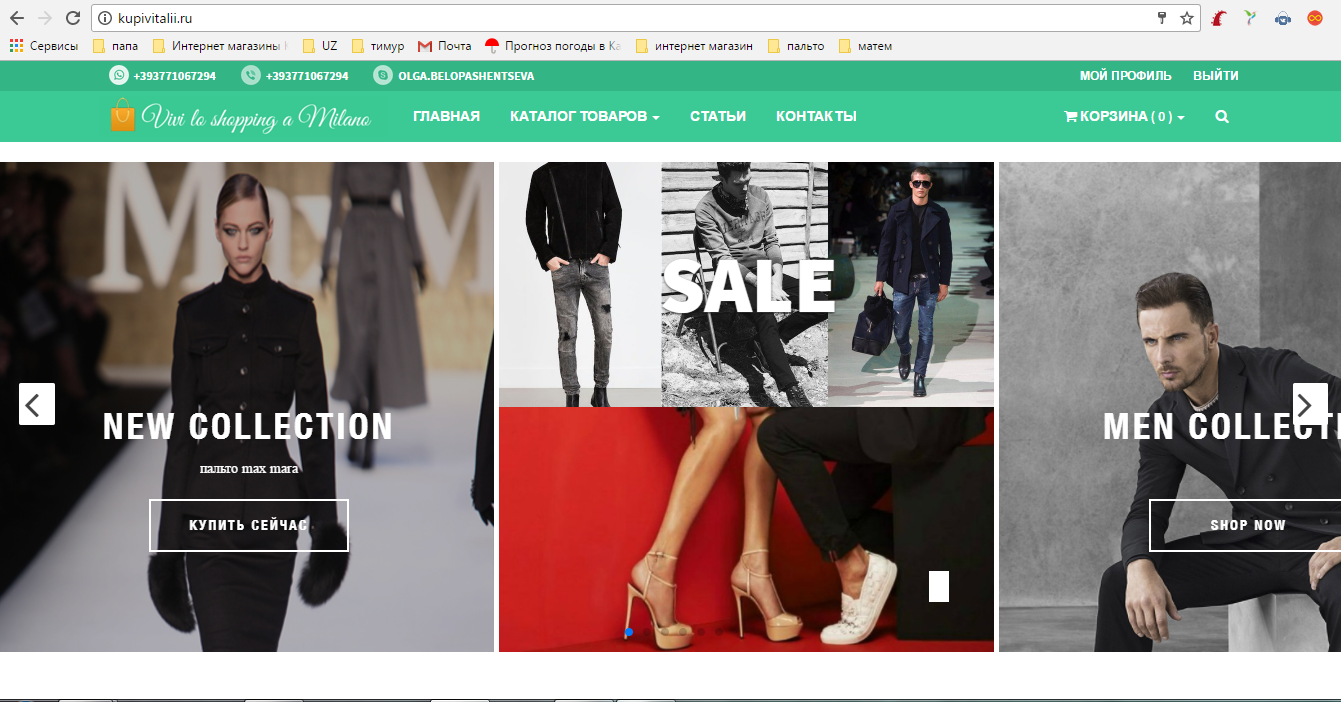Click the Vivi lo shopping a Milano logo text
This screenshot has height=702, width=1341.
pos(256,117)
